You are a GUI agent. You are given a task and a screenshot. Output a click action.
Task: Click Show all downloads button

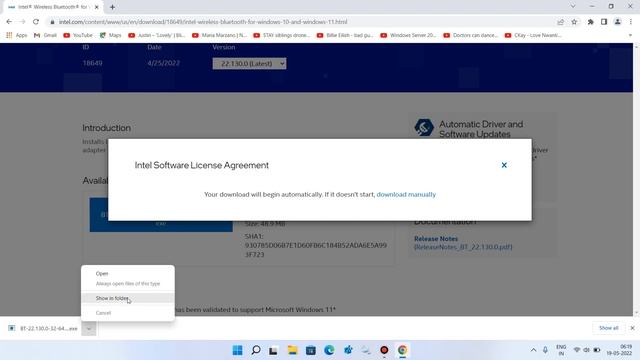click(x=608, y=328)
